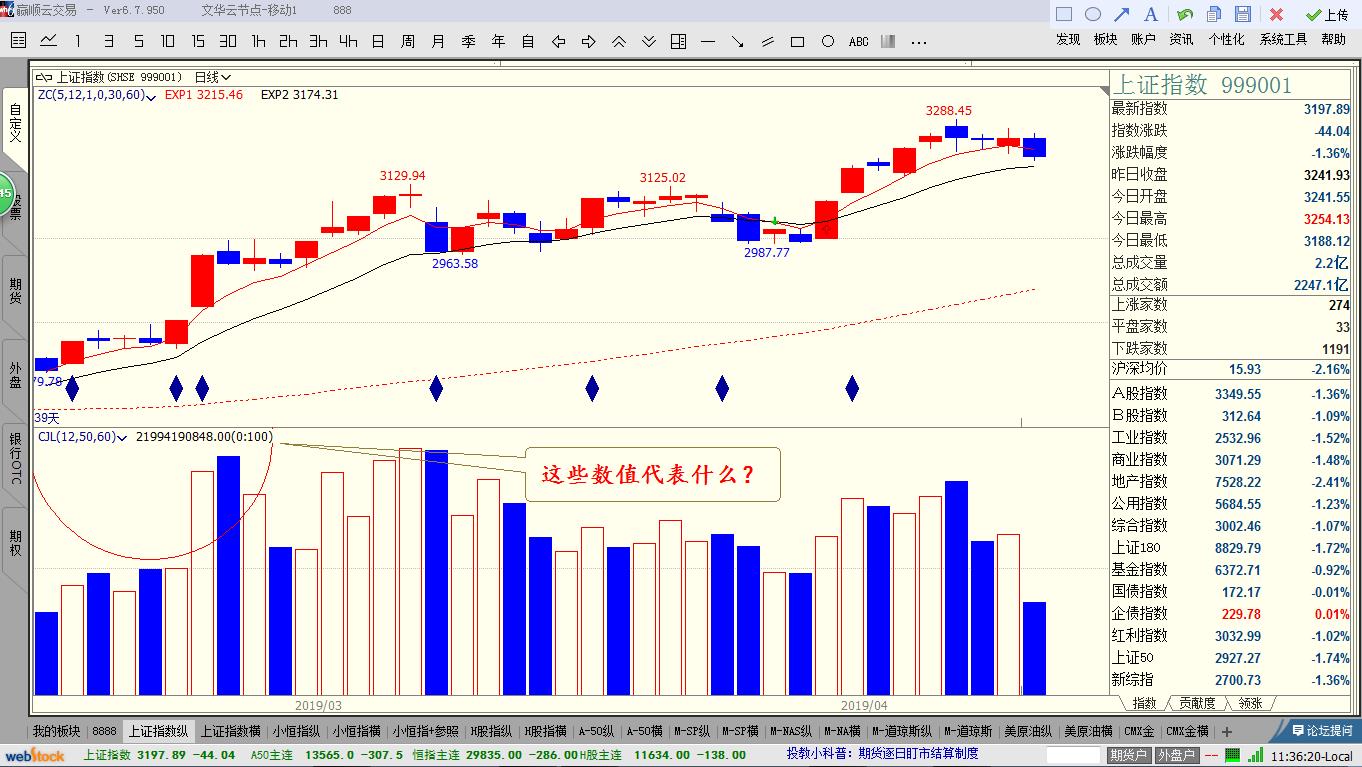Select the circle drawing tool in chart toolbar
Viewport: 1362px width, 767px height.
click(828, 41)
